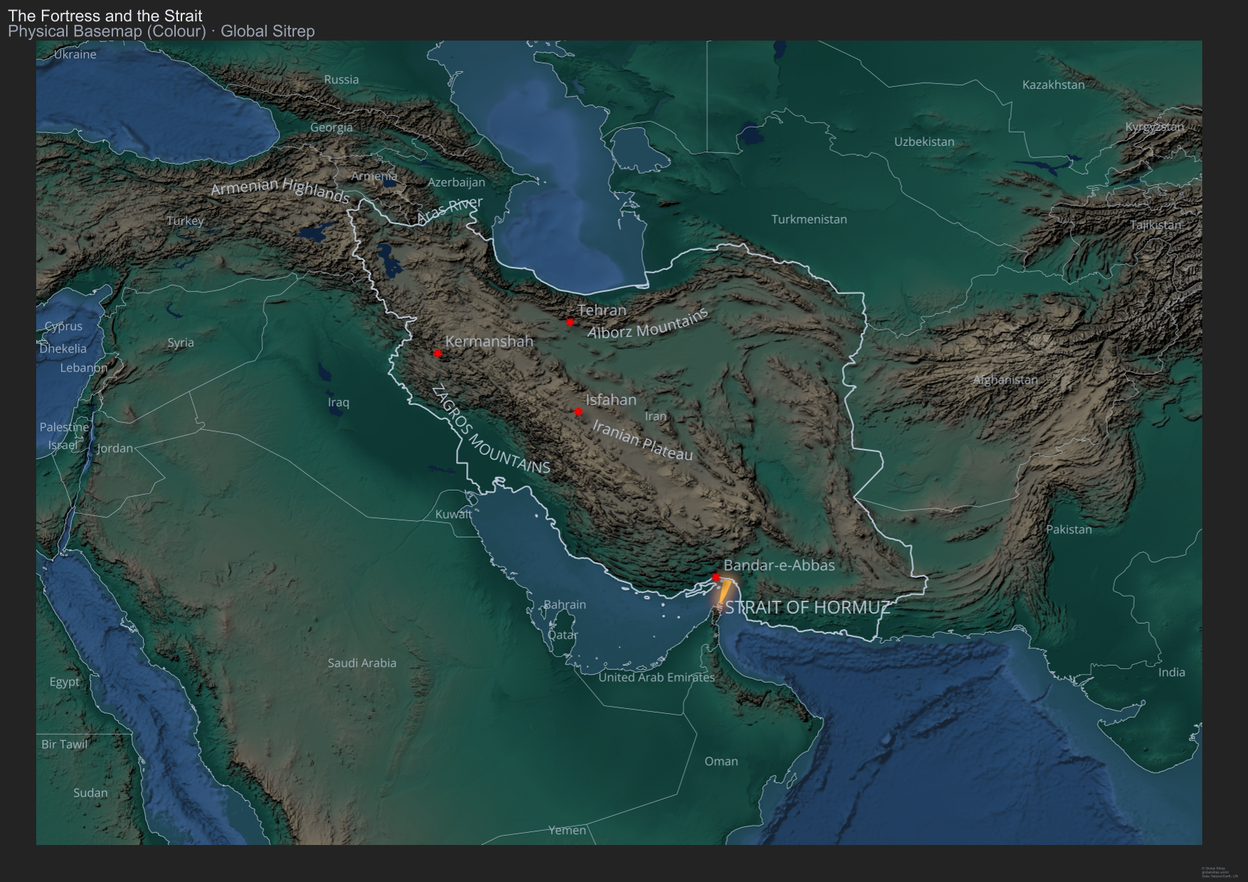1248x882 pixels.
Task: Toggle the ZAGROS MOUNTAINS label
Action: pos(490,430)
